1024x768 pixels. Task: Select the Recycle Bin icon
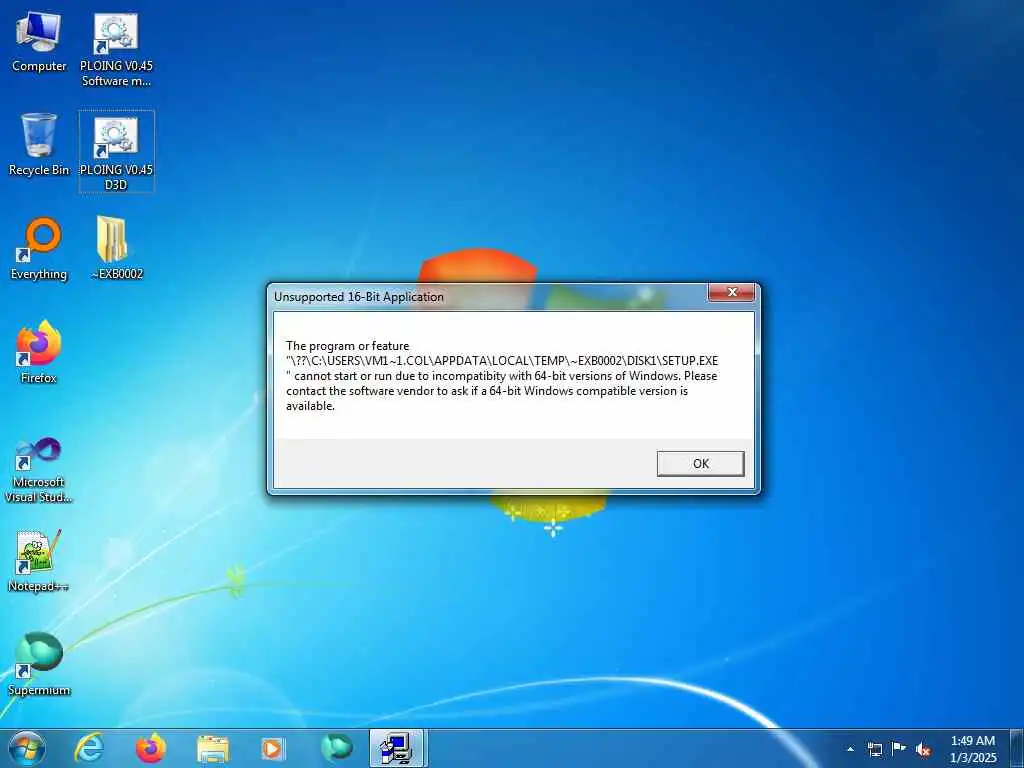39,145
